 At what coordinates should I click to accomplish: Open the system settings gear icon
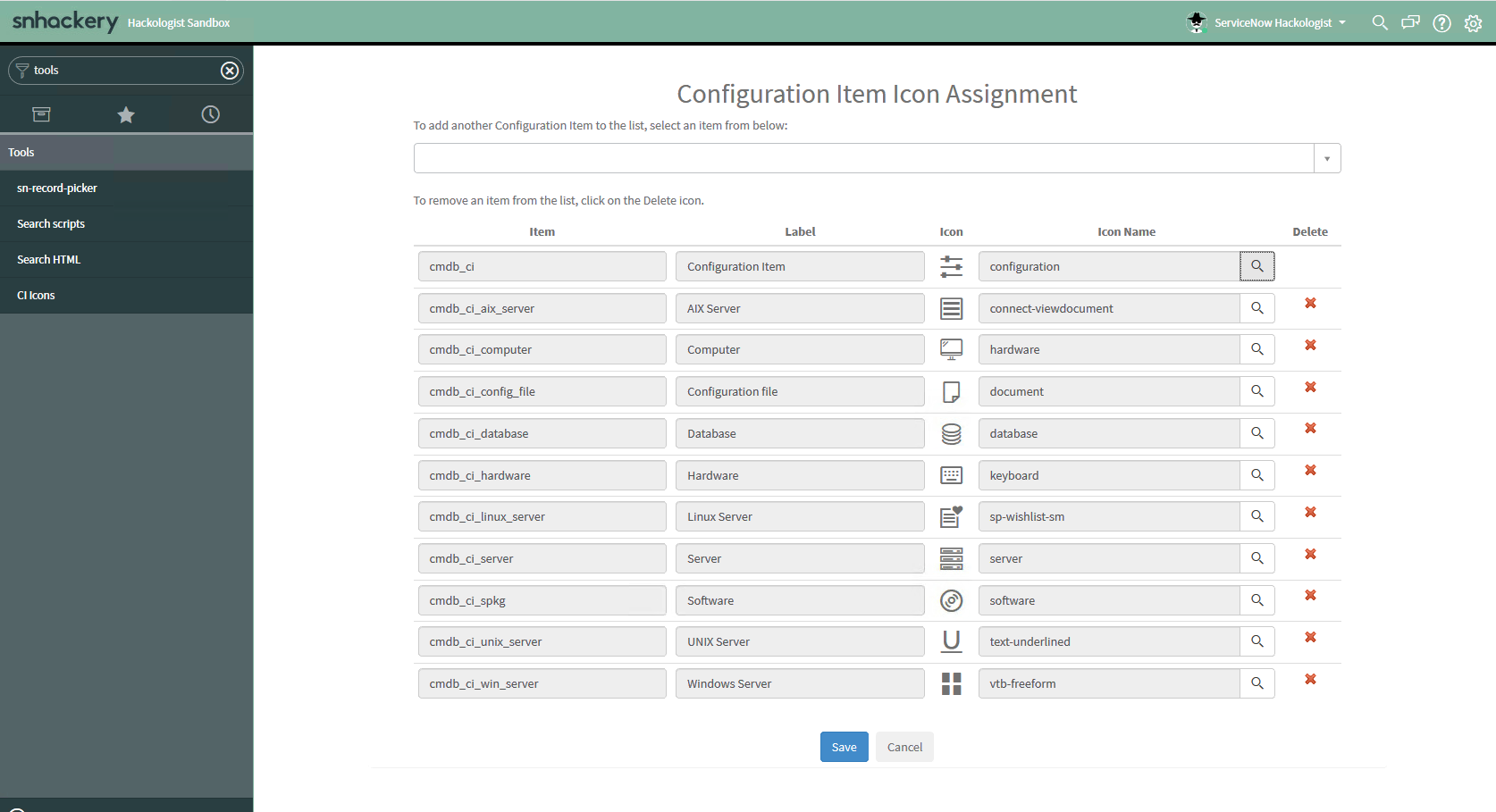(x=1473, y=22)
